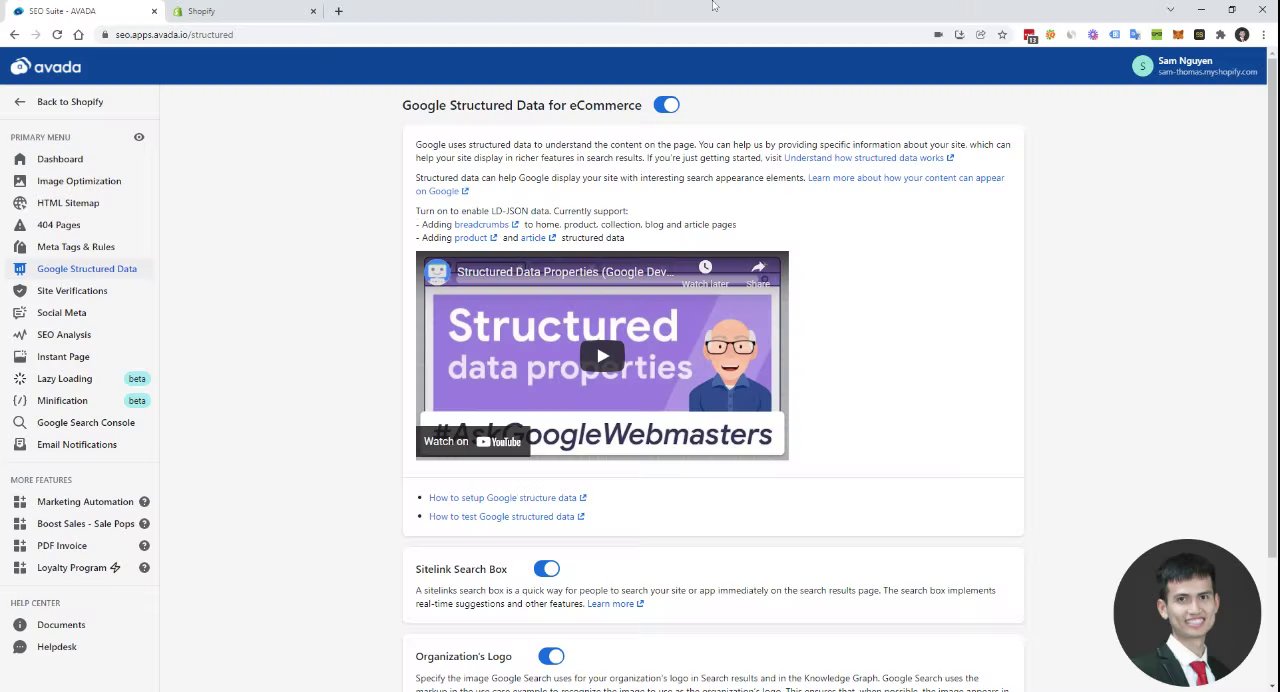Screen dimensions: 1280x692
Task: Click the Lazy Loading beta badge
Action: 137,379
